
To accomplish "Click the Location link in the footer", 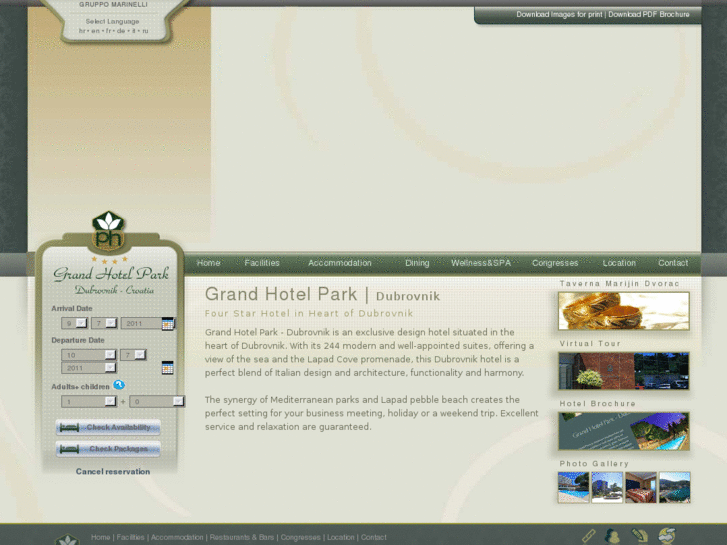I will [341, 537].
